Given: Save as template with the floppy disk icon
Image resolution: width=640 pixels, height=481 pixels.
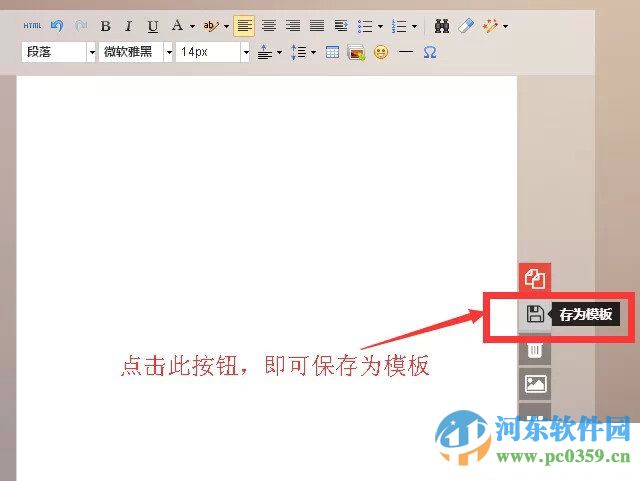Looking at the screenshot, I should coord(535,314).
